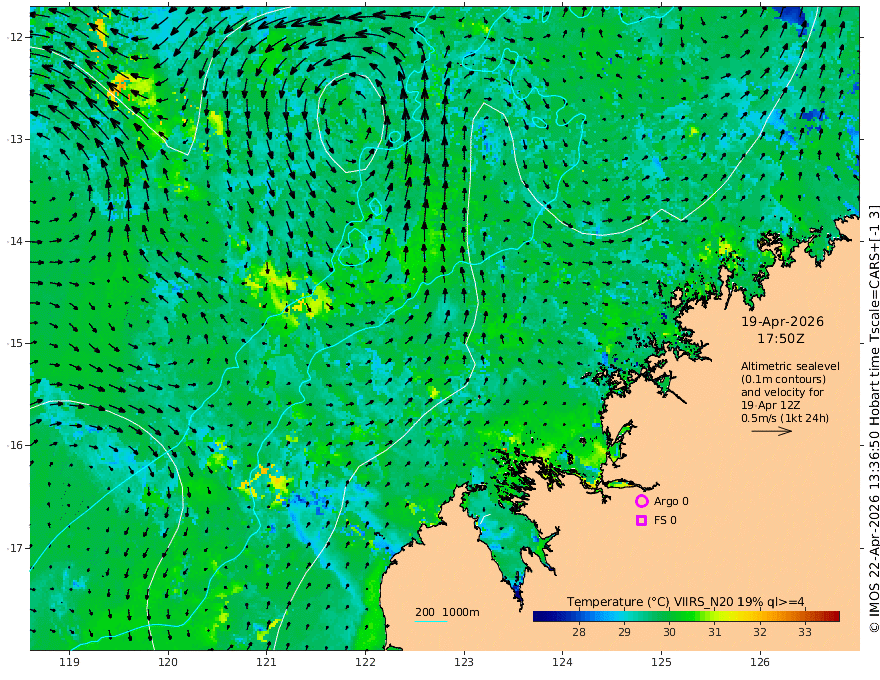Click the green 30 degree colorbar section
880x680 pixels.
[669, 617]
